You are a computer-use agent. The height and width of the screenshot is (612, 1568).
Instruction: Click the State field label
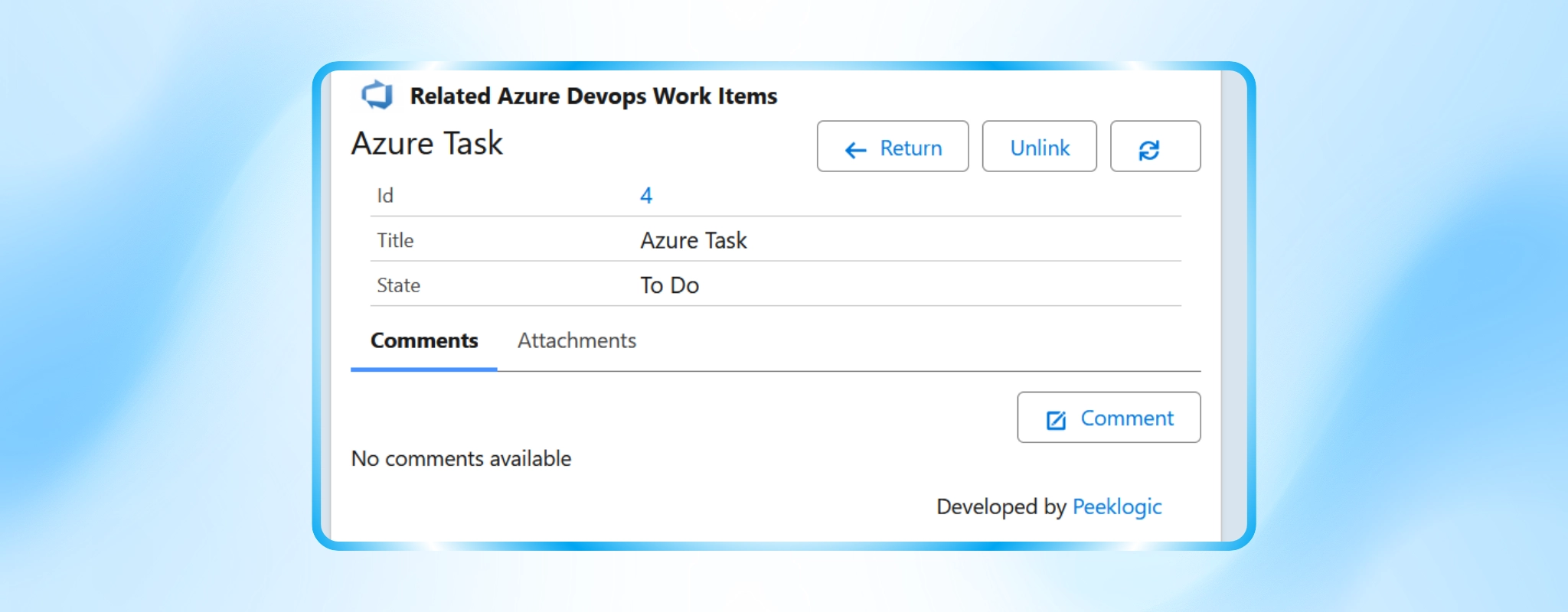point(398,285)
